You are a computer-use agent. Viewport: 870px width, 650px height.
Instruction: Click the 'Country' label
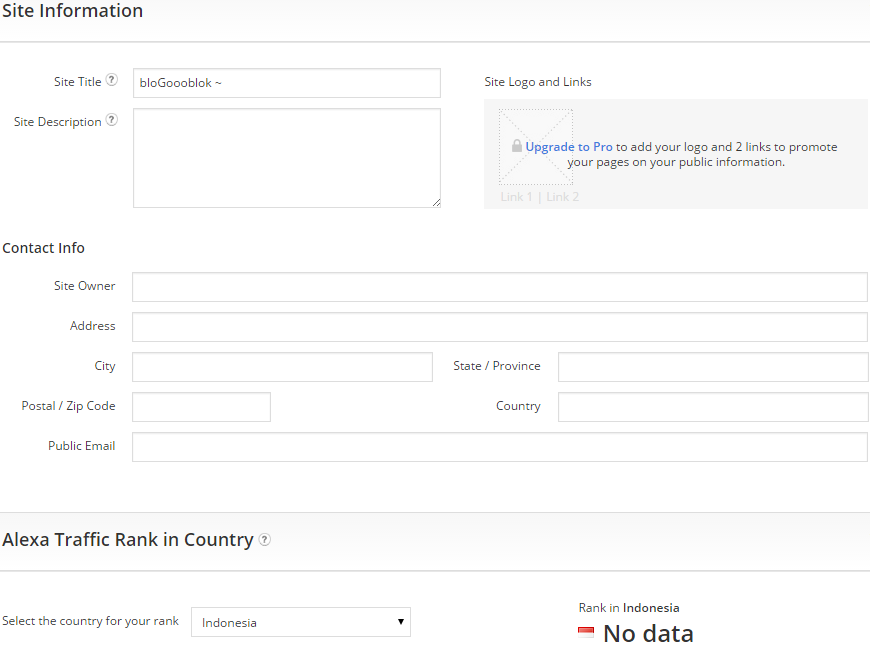pos(518,406)
